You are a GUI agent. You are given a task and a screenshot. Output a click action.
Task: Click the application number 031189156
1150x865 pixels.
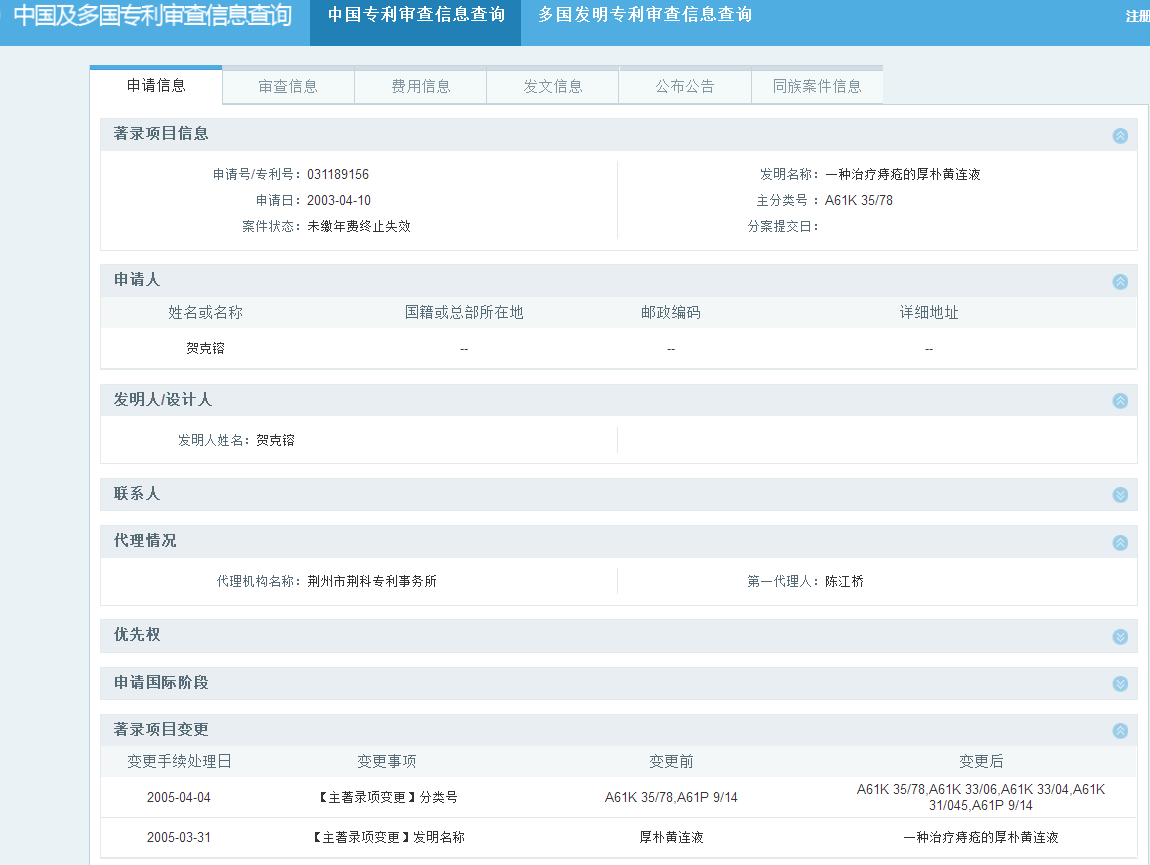point(338,174)
